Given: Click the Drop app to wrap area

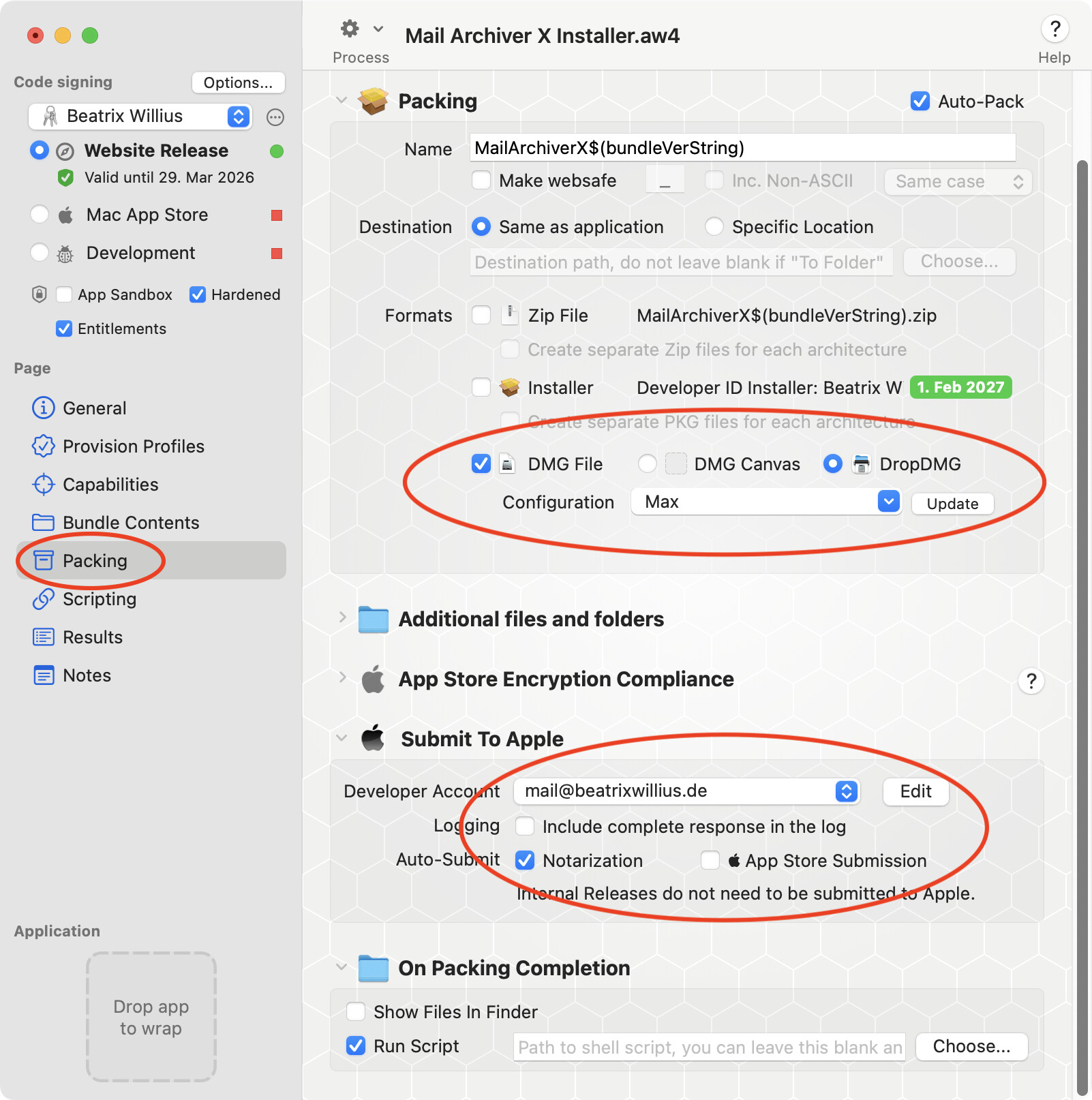Looking at the screenshot, I should click(x=151, y=1017).
